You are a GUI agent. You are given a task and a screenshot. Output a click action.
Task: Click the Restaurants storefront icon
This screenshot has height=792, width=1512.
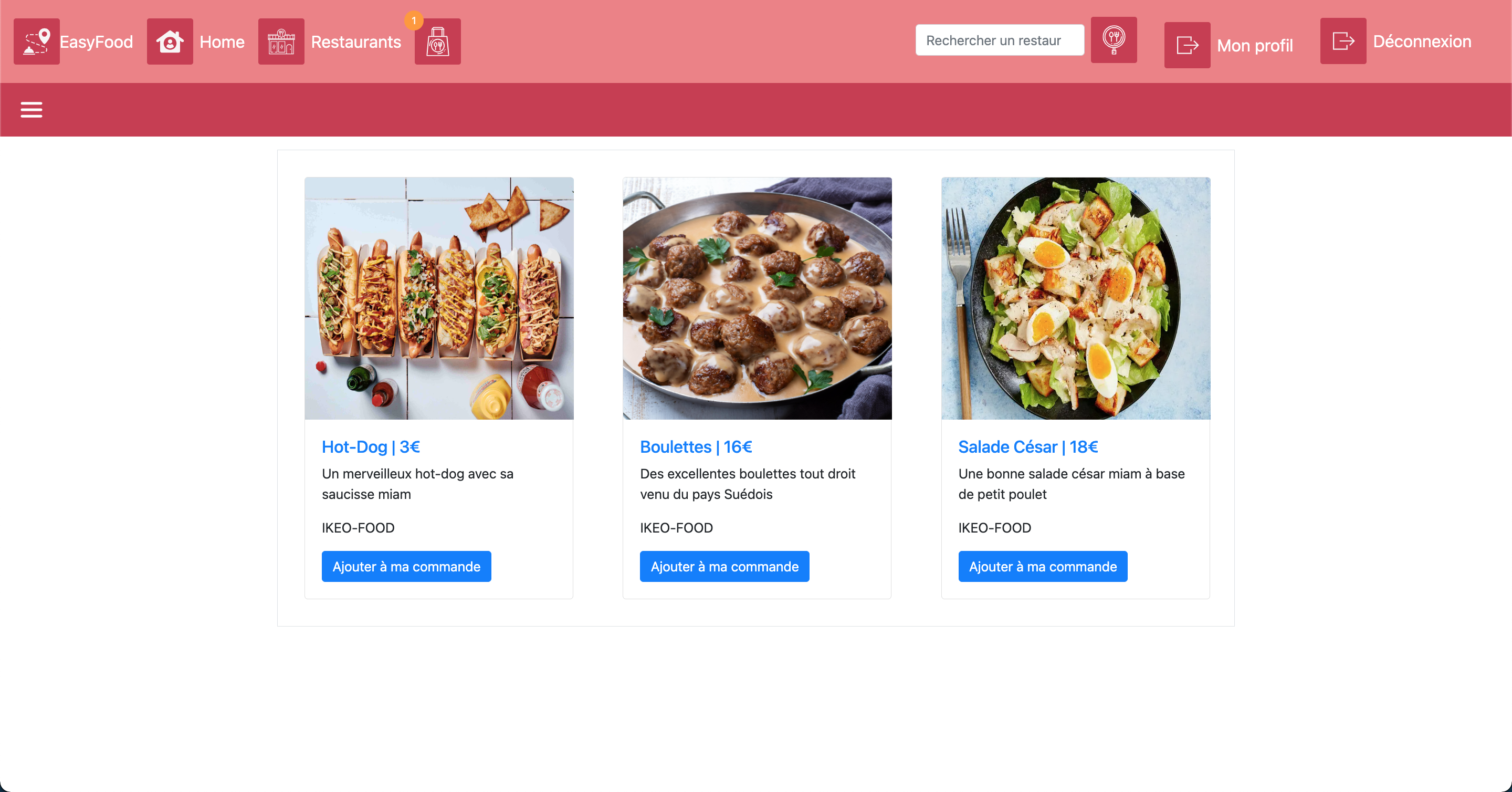(x=281, y=41)
